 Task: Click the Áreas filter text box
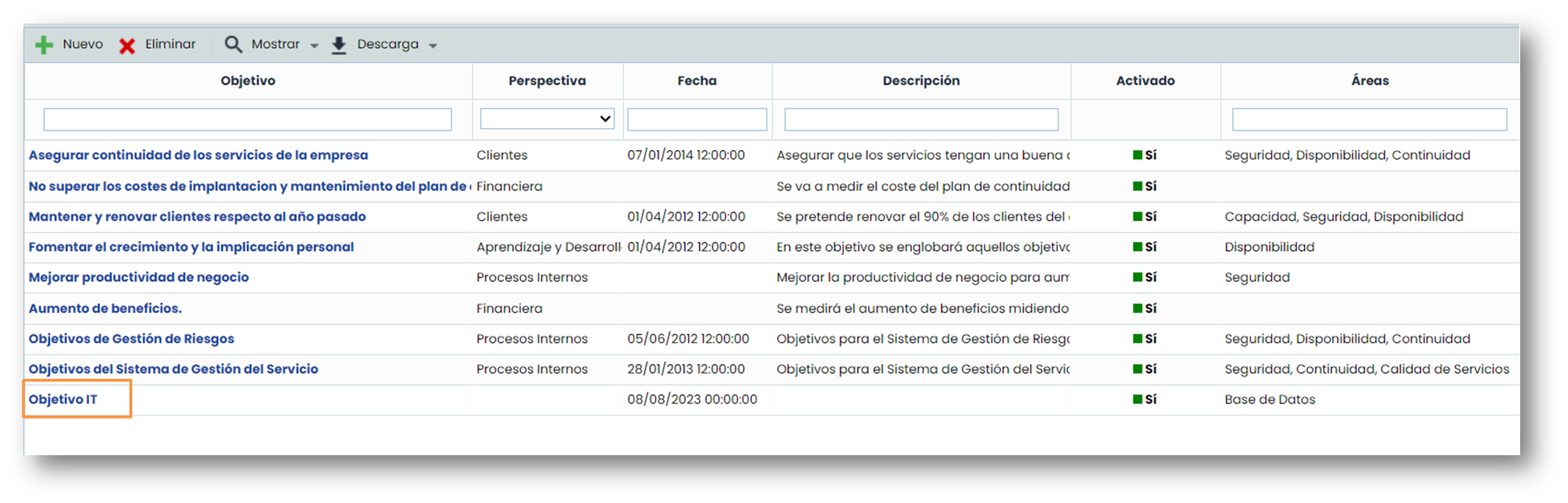(1369, 119)
